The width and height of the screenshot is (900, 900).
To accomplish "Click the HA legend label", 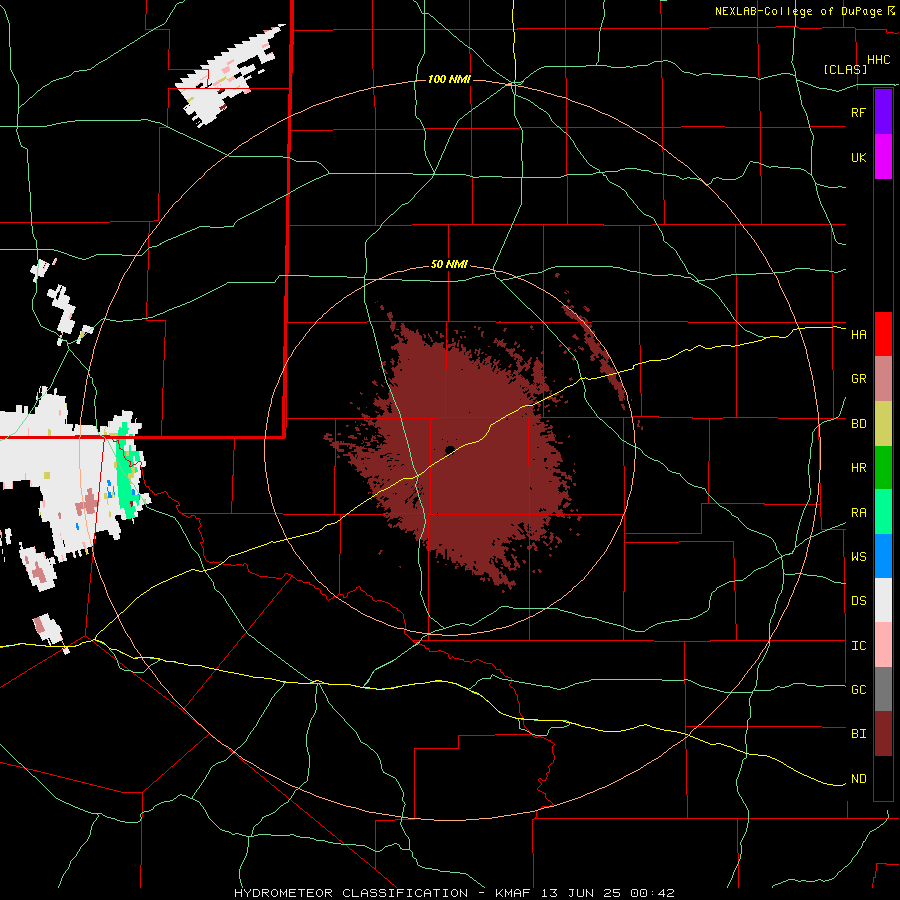I will [858, 335].
